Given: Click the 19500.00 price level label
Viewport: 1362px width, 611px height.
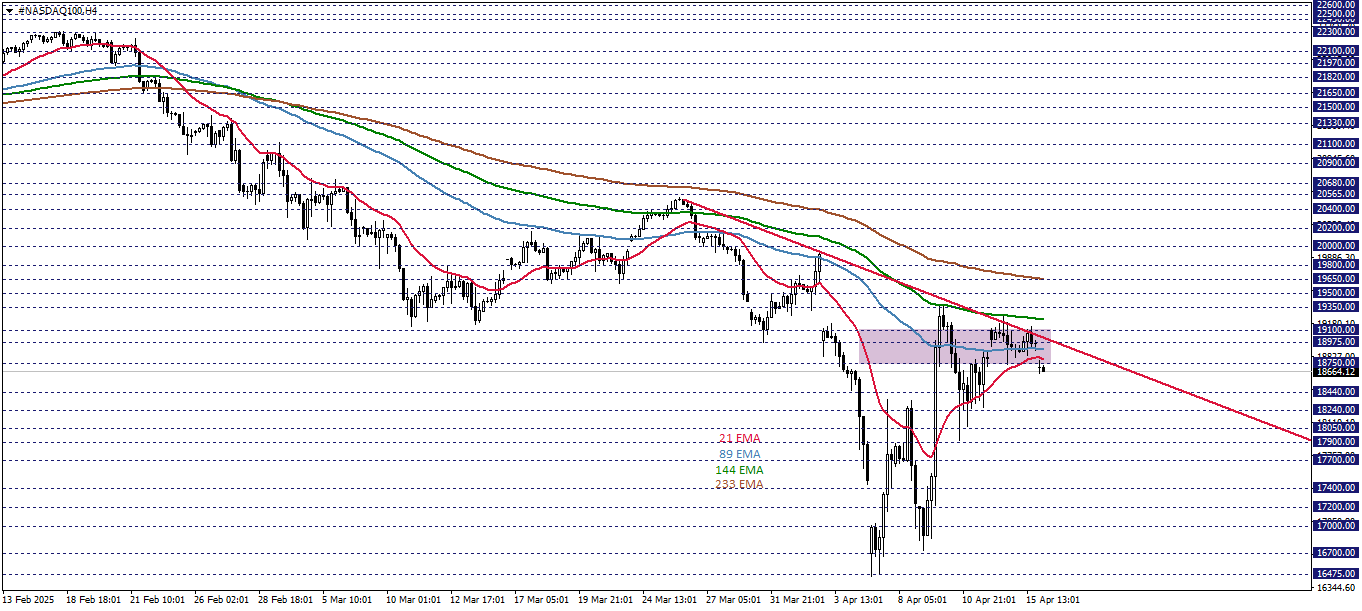Looking at the screenshot, I should tap(1336, 293).
